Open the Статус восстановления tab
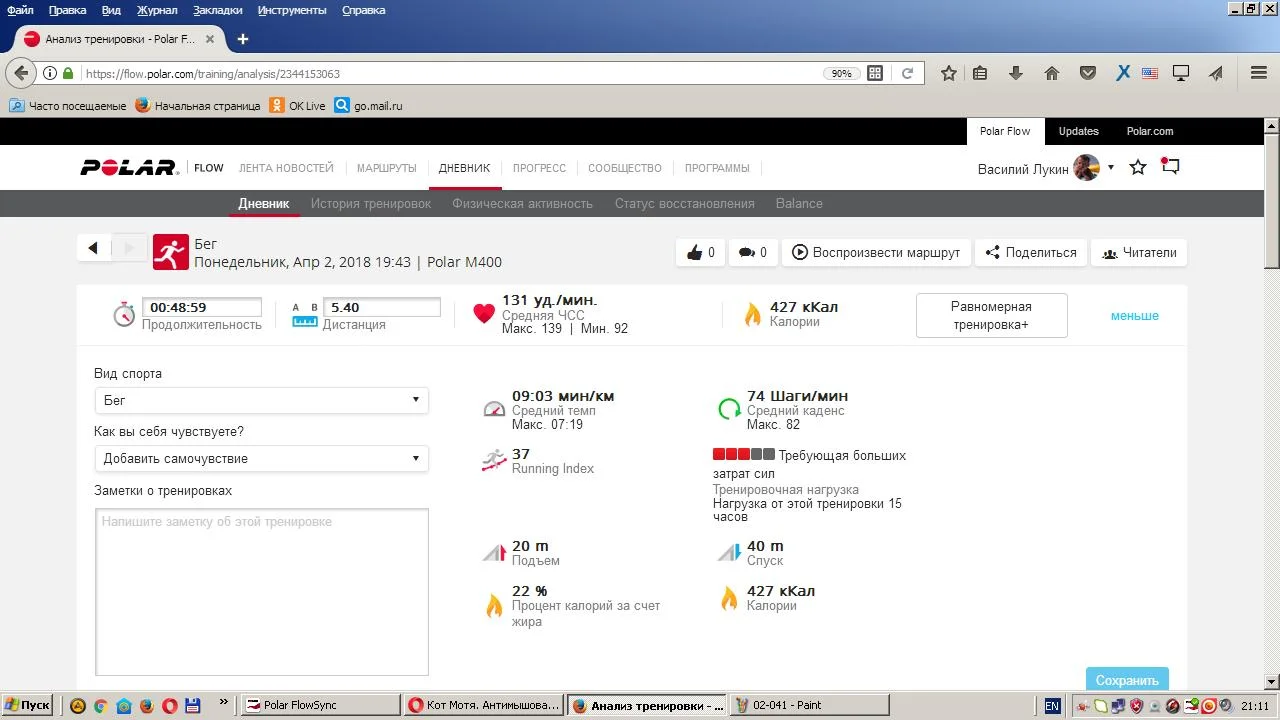Image resolution: width=1280 pixels, height=720 pixels. point(685,203)
